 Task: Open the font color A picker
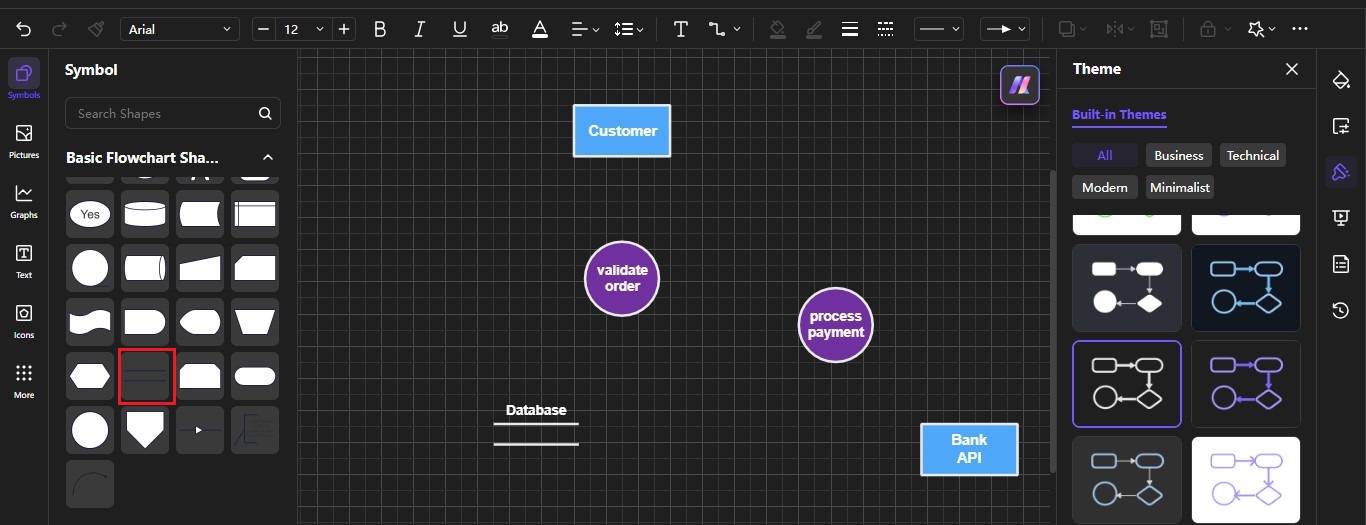pyautogui.click(x=540, y=29)
